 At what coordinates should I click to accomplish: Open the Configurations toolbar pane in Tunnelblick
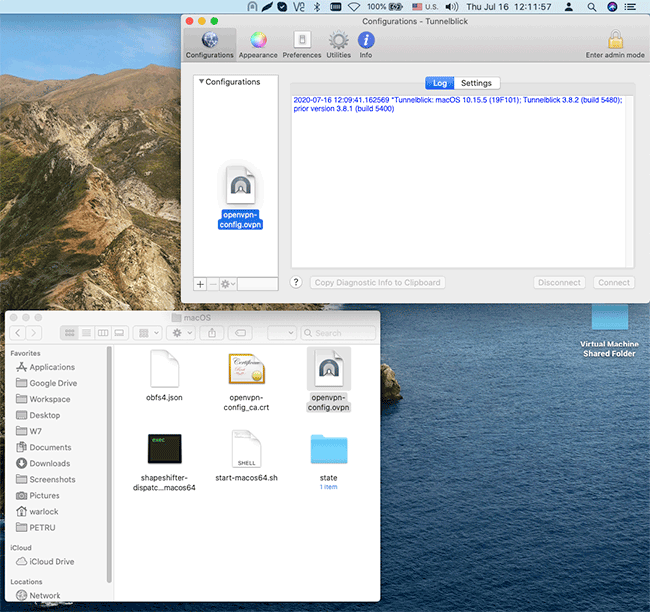click(x=209, y=45)
